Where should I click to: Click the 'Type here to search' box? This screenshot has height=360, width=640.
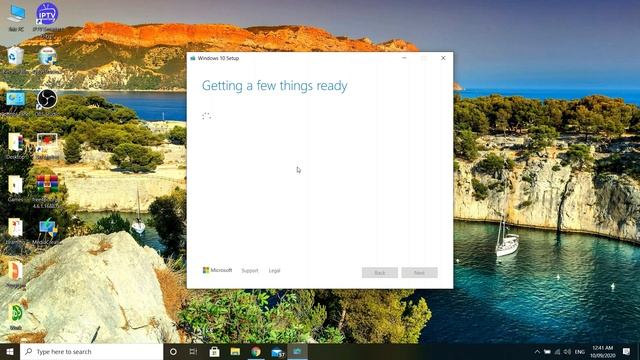pyautogui.click(x=91, y=351)
